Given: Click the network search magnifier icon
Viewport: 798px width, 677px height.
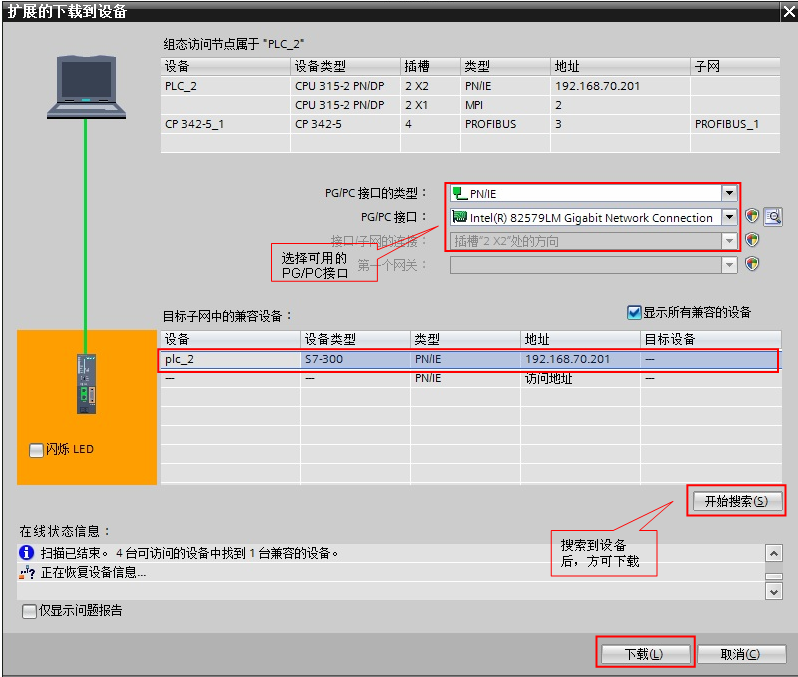Looking at the screenshot, I should coord(773,217).
